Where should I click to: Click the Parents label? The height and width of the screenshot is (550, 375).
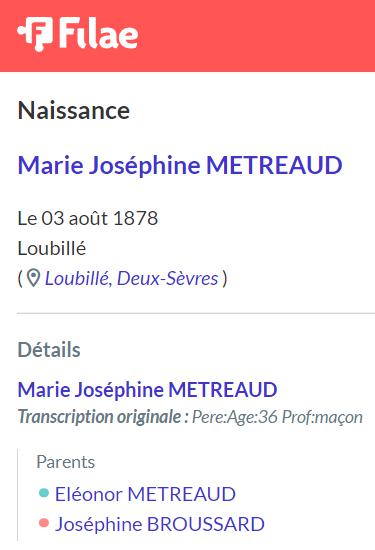(66, 462)
